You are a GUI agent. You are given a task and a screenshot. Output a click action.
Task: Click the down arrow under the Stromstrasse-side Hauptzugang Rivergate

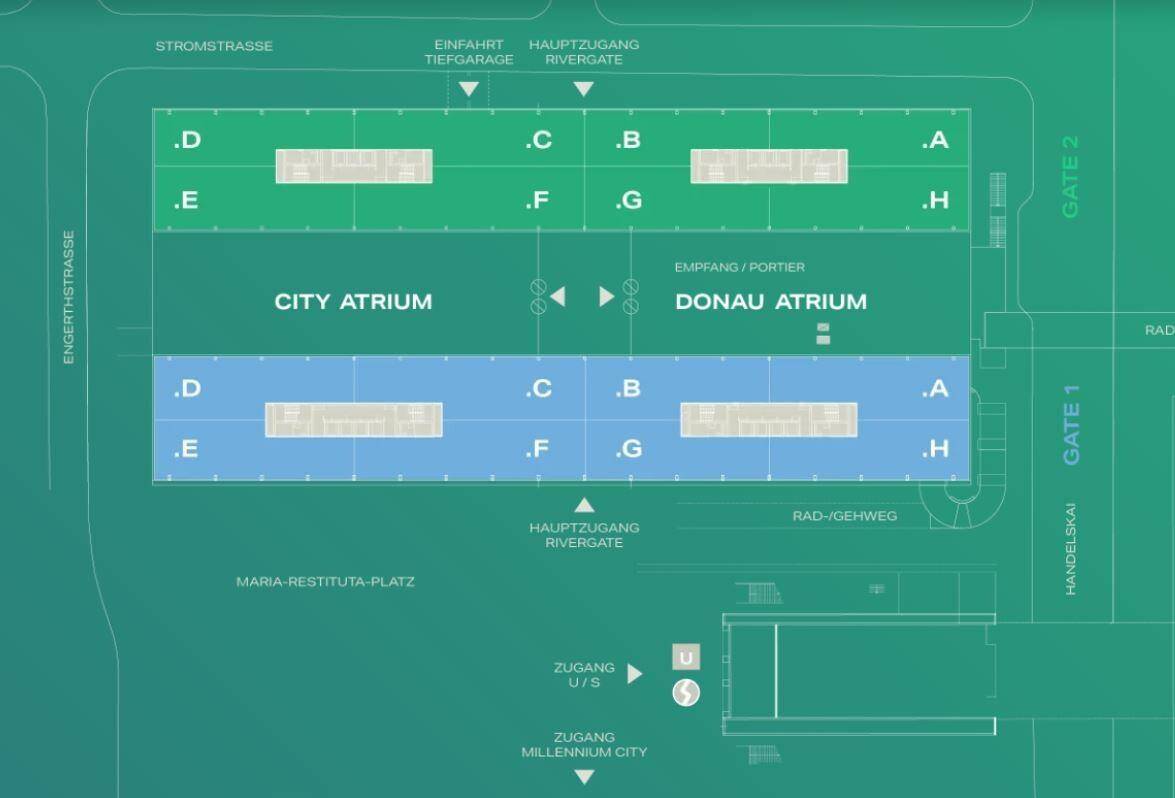[x=584, y=89]
